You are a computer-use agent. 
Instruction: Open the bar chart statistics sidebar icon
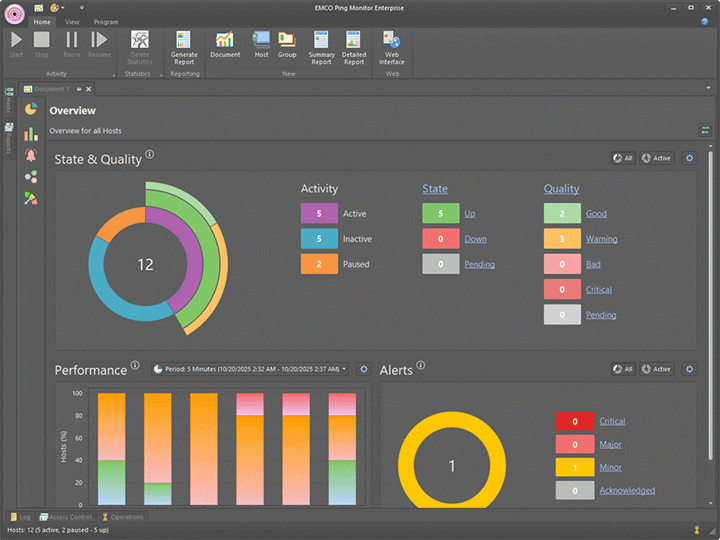point(31,134)
